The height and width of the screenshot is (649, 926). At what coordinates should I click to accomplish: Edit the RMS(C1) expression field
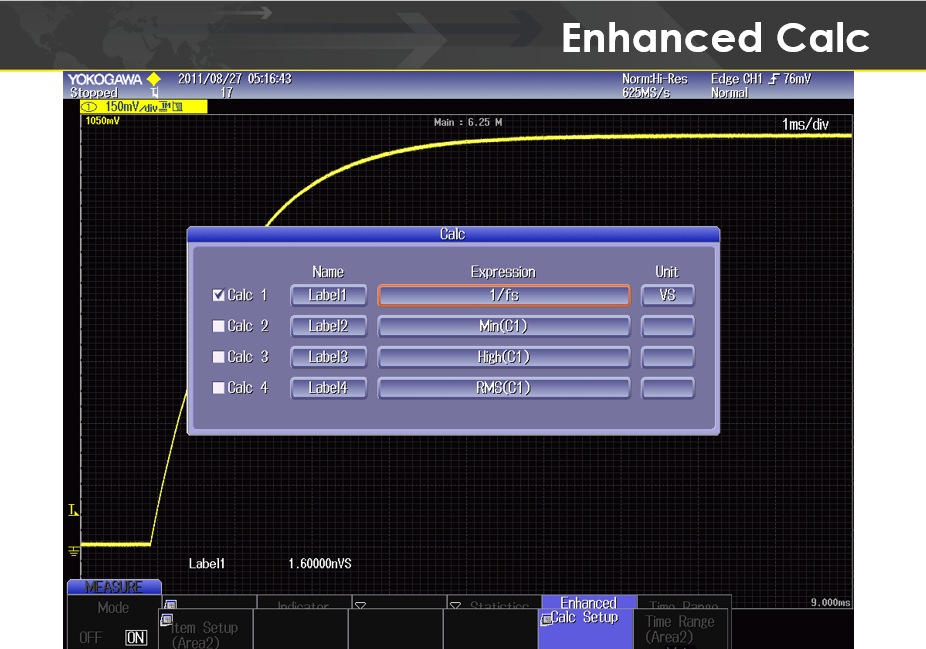click(503, 388)
